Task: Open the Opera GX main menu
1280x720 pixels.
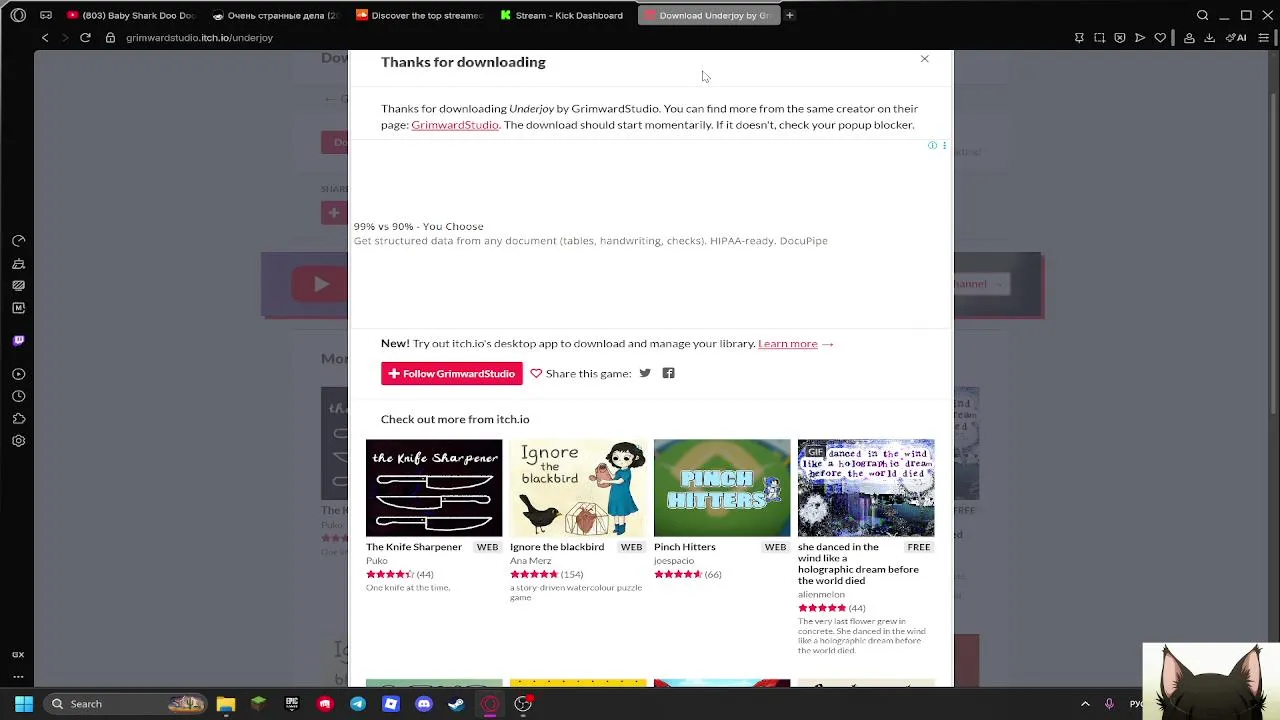Action: (x=18, y=15)
